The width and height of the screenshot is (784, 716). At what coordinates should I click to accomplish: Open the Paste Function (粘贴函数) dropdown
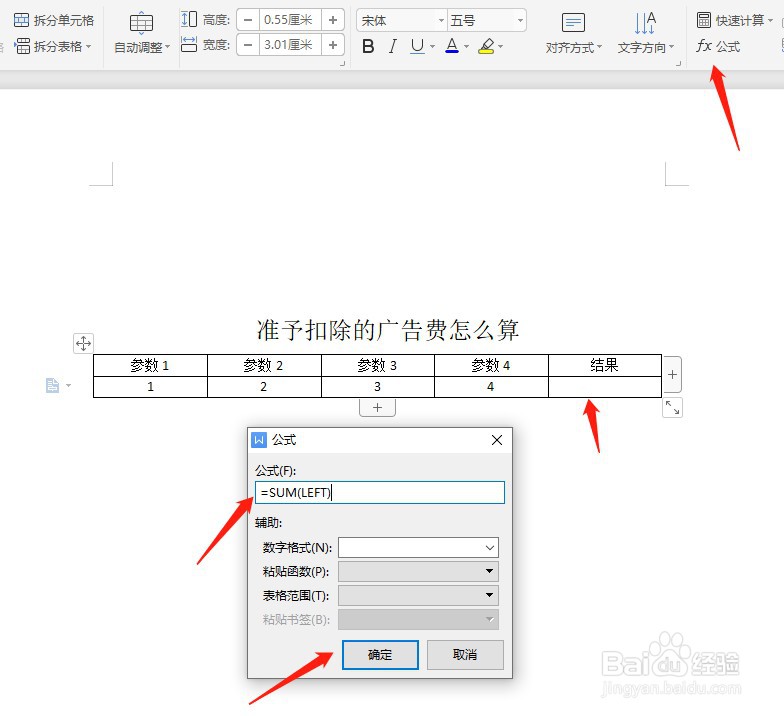click(x=418, y=571)
